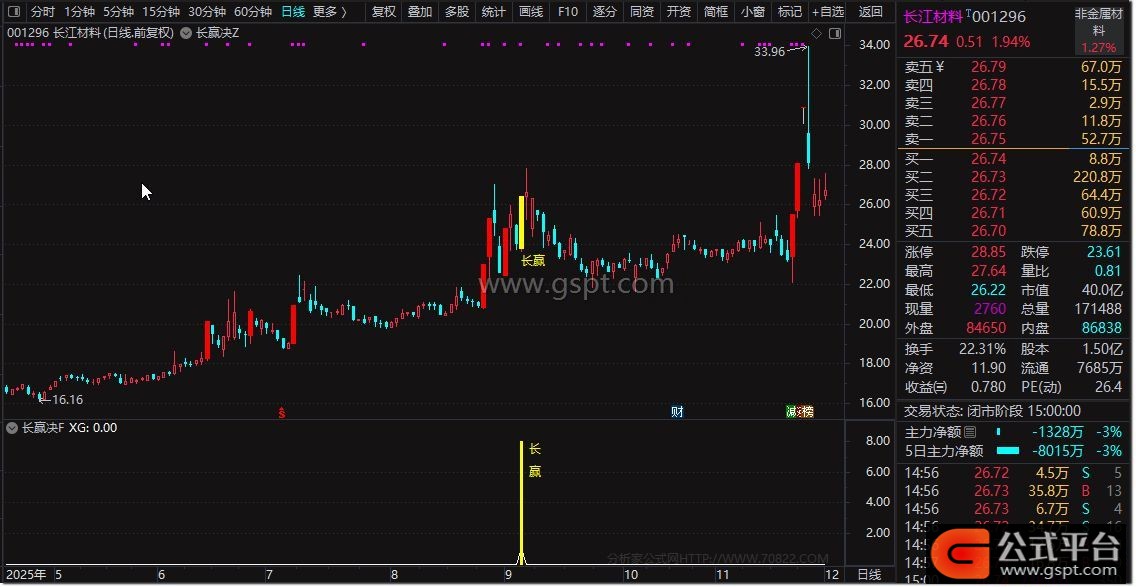This screenshot has height=587, width=1136.
Task: Toggle the 叠加 overlay option
Action: [420, 12]
